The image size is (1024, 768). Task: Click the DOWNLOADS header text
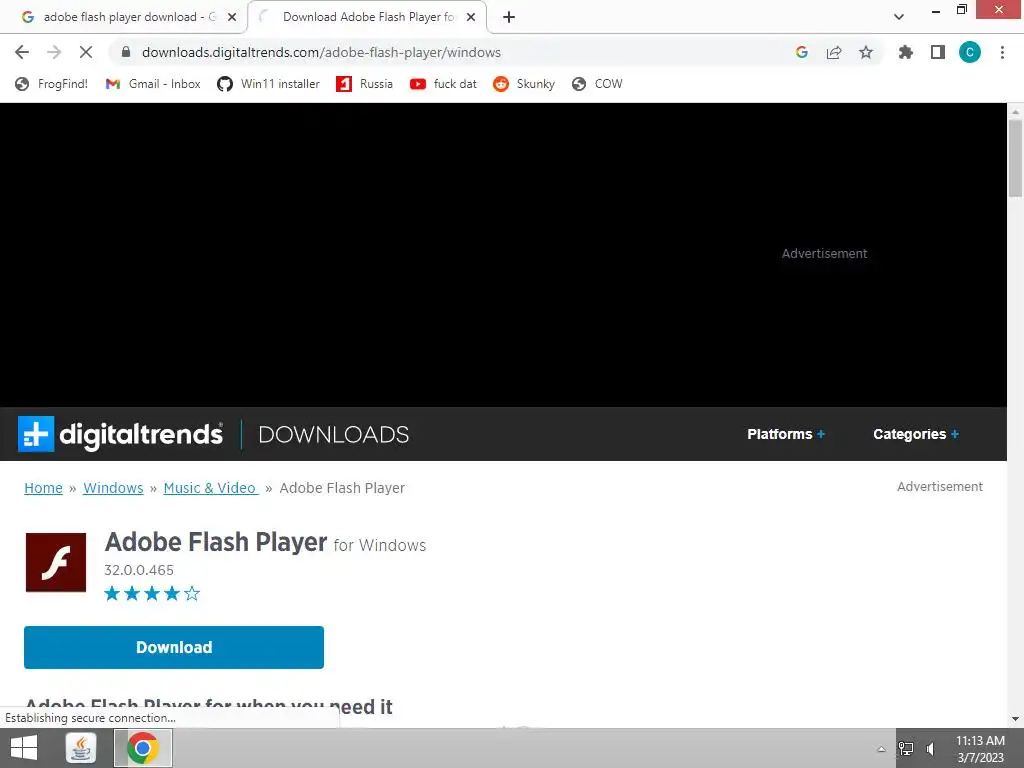pyautogui.click(x=334, y=435)
